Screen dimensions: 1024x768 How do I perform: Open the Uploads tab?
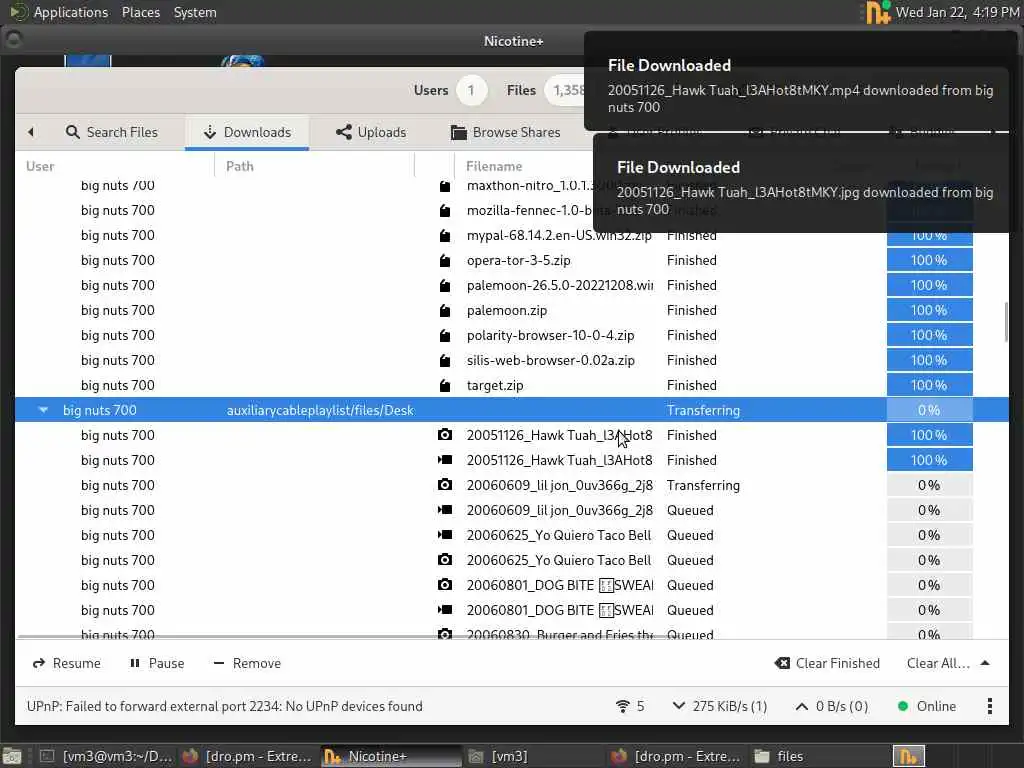click(x=371, y=132)
